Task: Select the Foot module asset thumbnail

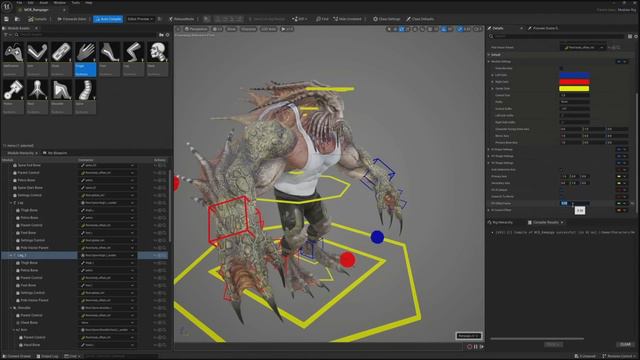Action: tap(109, 52)
